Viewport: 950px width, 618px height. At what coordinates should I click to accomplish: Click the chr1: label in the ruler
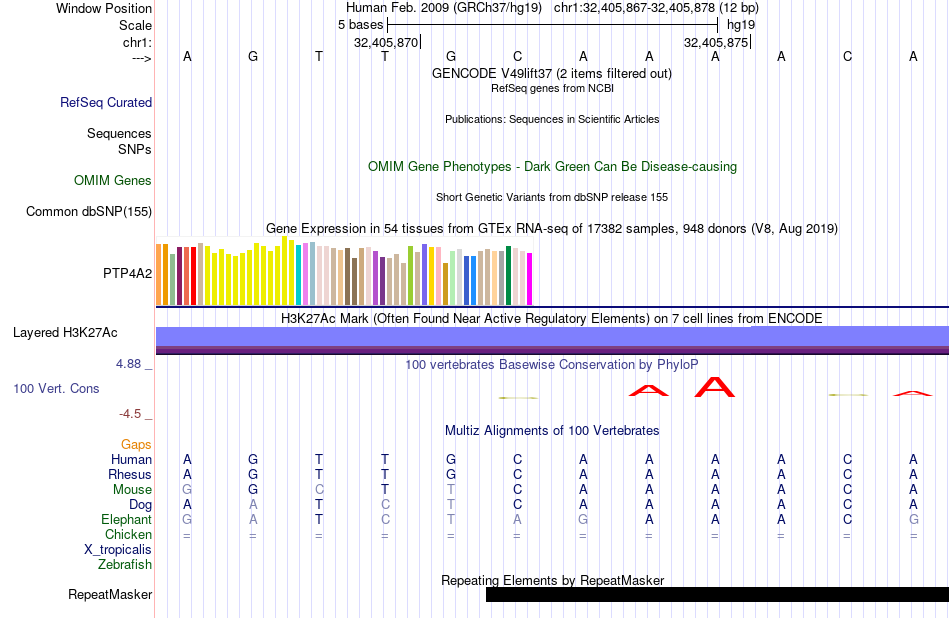(137, 42)
